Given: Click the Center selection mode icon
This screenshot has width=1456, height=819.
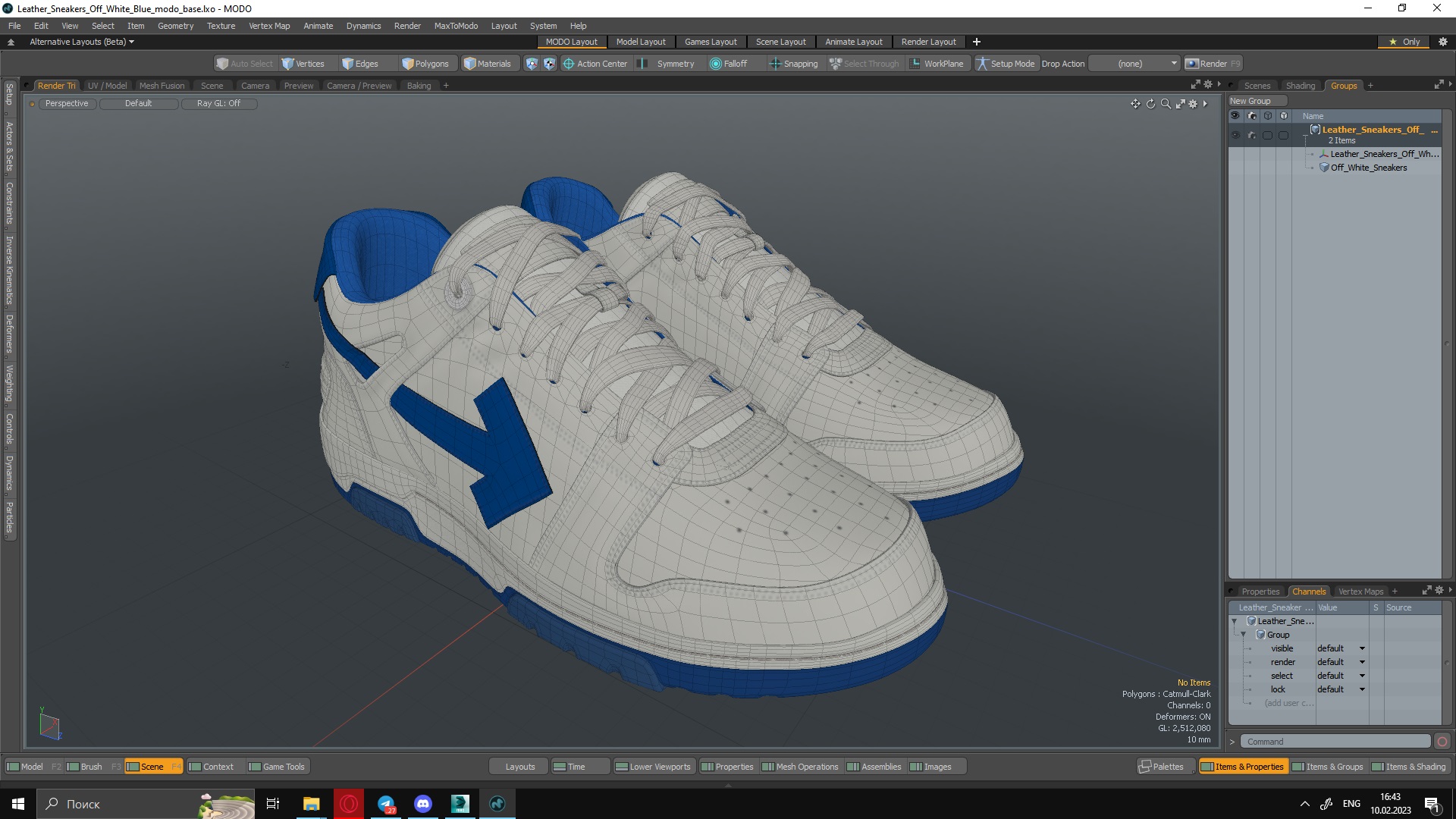Looking at the screenshot, I should point(549,64).
